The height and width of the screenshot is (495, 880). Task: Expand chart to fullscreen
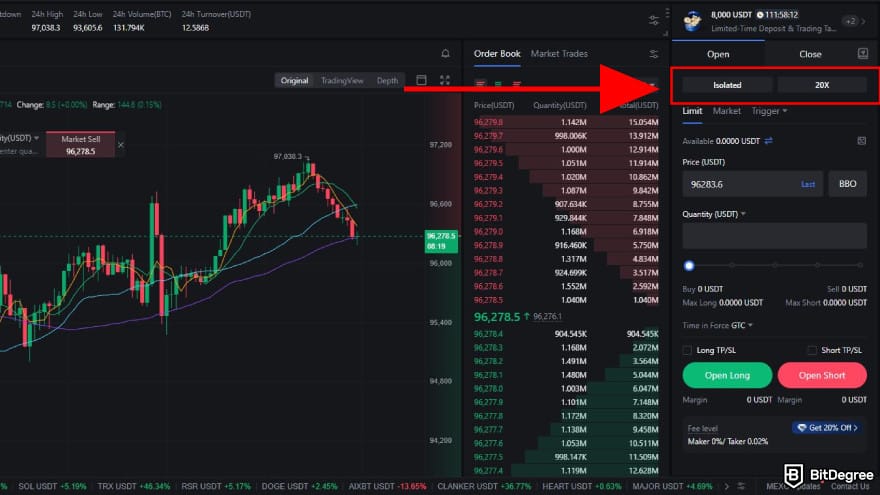(445, 80)
